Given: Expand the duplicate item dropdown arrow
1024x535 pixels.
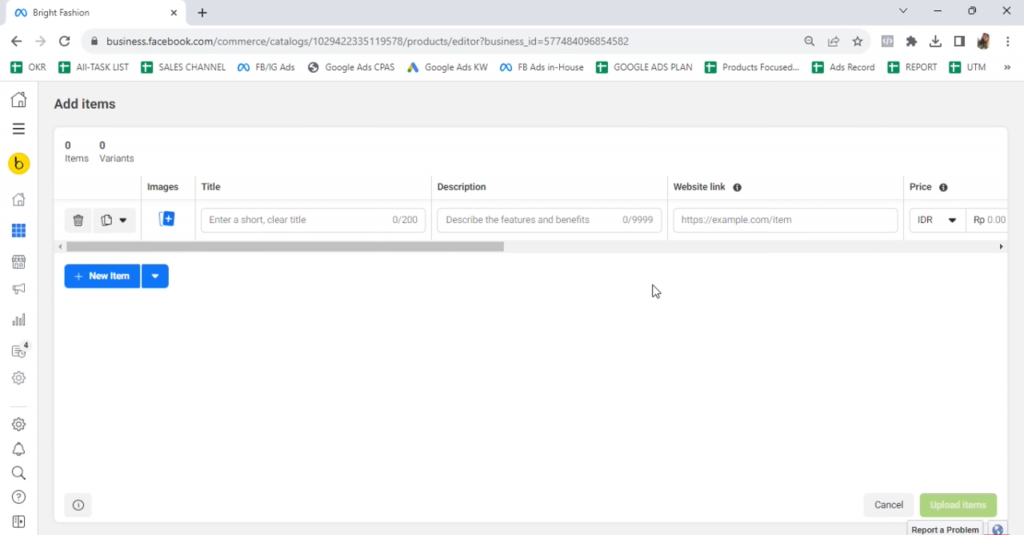Looking at the screenshot, I should pyautogui.click(x=123, y=220).
